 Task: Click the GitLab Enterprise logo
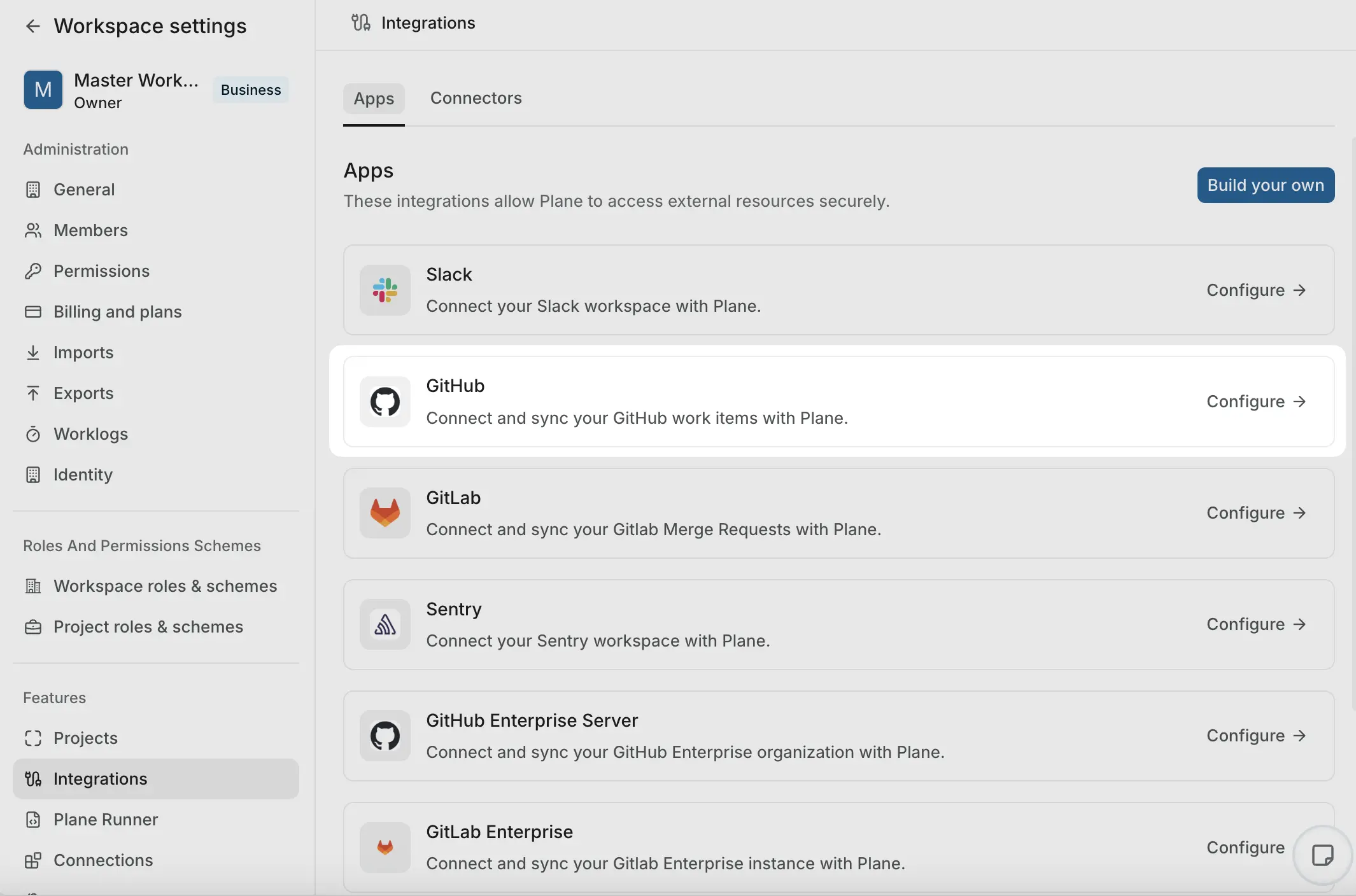[385, 847]
